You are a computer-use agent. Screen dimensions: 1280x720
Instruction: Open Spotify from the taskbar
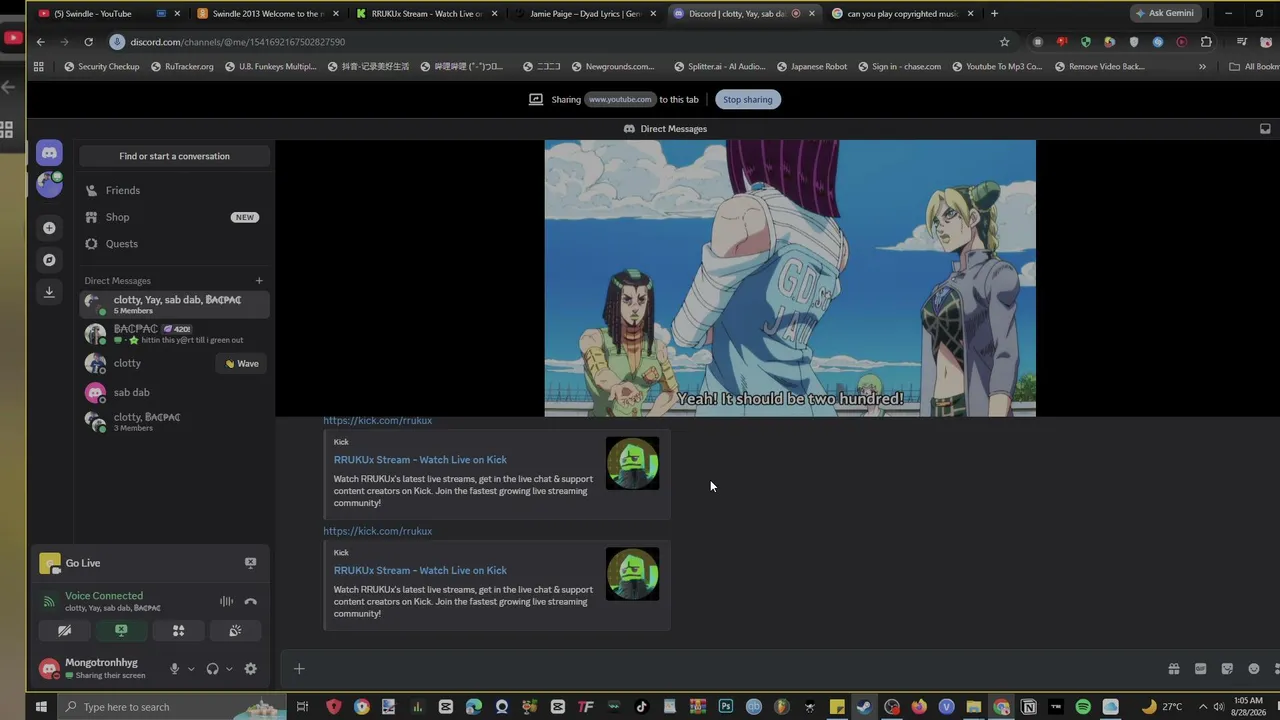click(x=1083, y=707)
